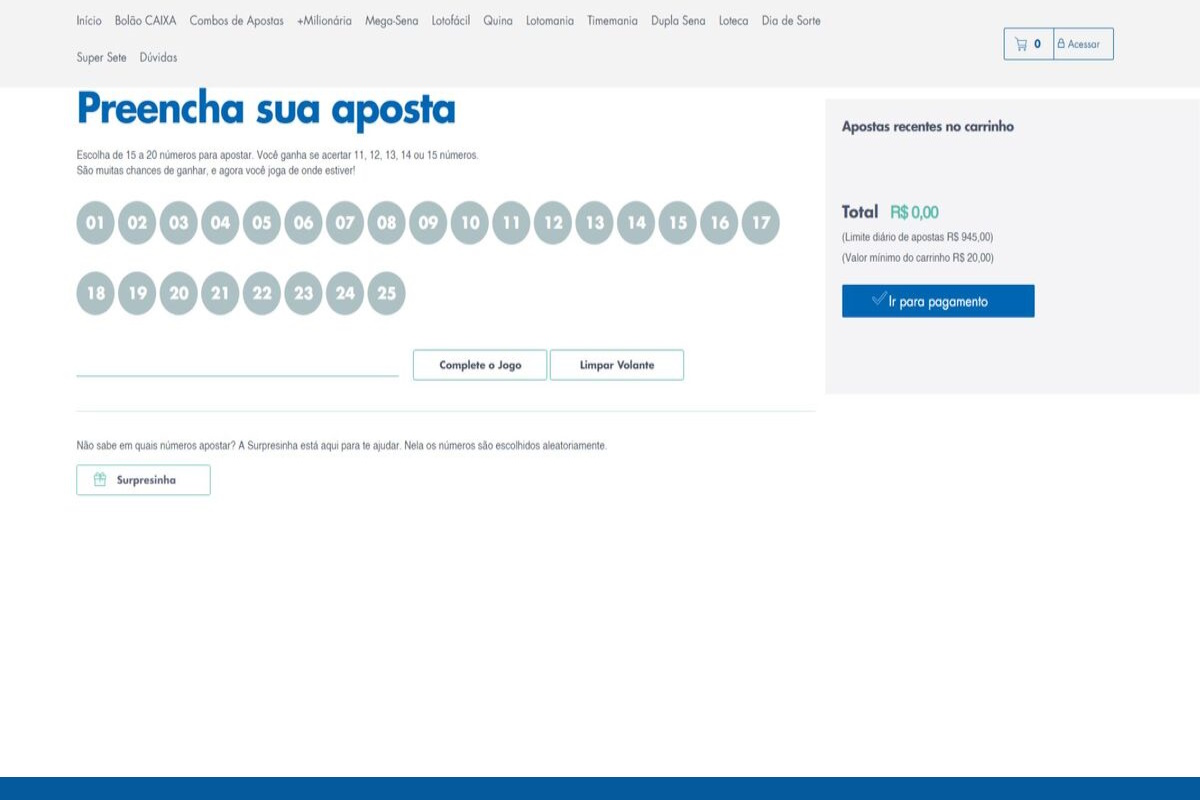Choose number 20 ball

coord(179,294)
